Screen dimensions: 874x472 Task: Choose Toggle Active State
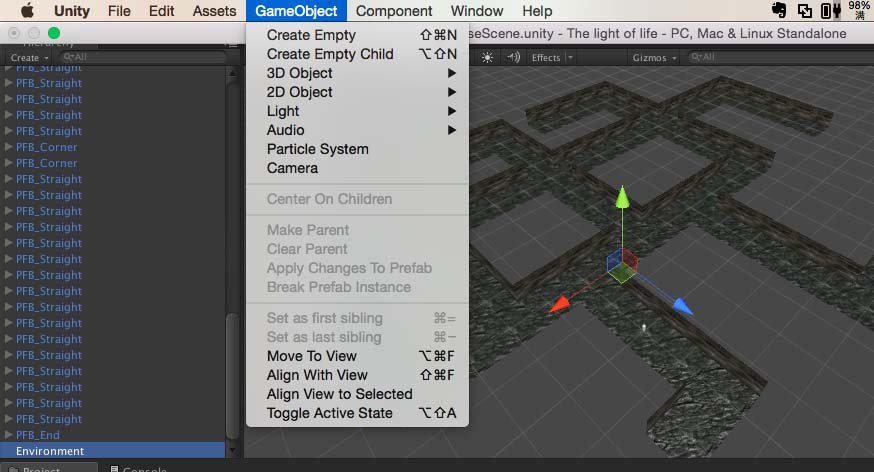(x=357, y=413)
